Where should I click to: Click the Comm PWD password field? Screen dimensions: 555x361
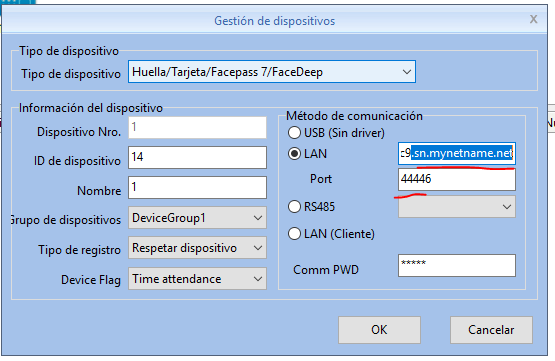(457, 265)
